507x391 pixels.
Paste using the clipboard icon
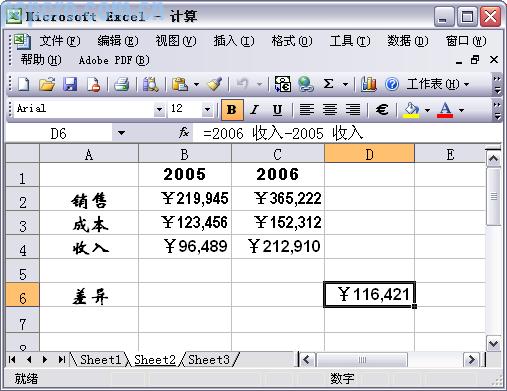tap(180, 84)
